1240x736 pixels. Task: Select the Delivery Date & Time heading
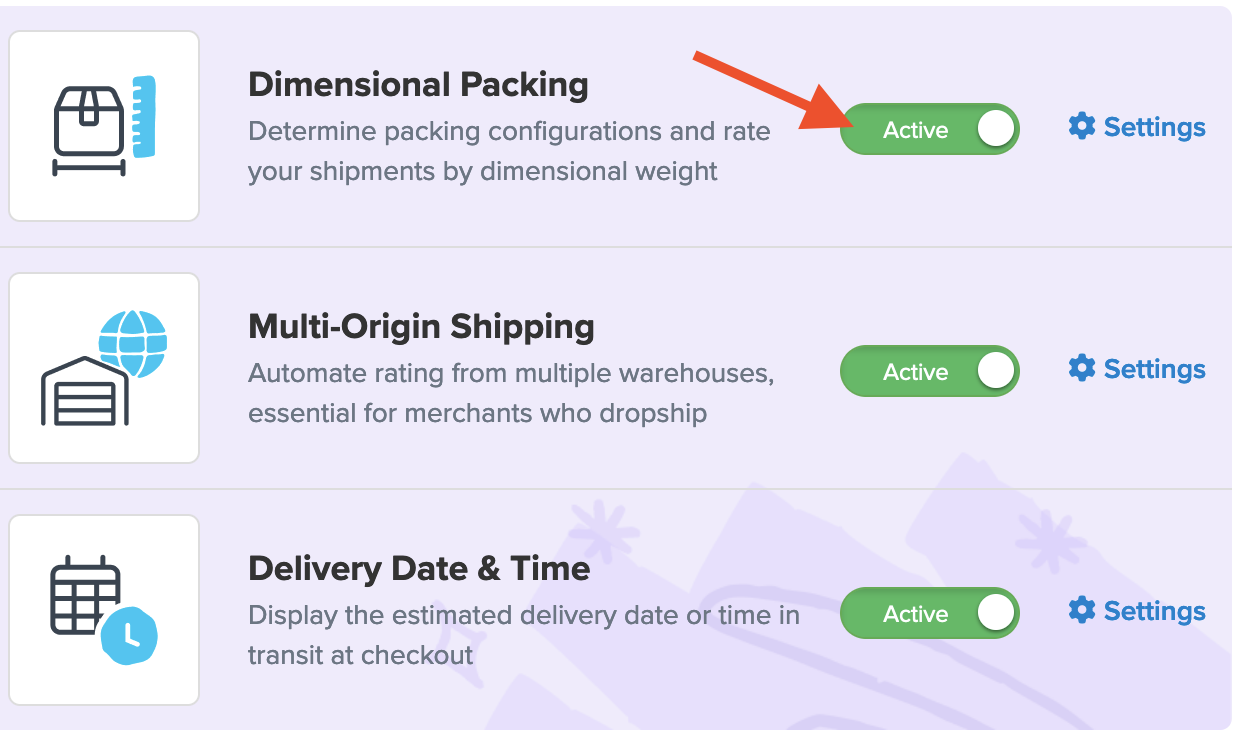[419, 569]
